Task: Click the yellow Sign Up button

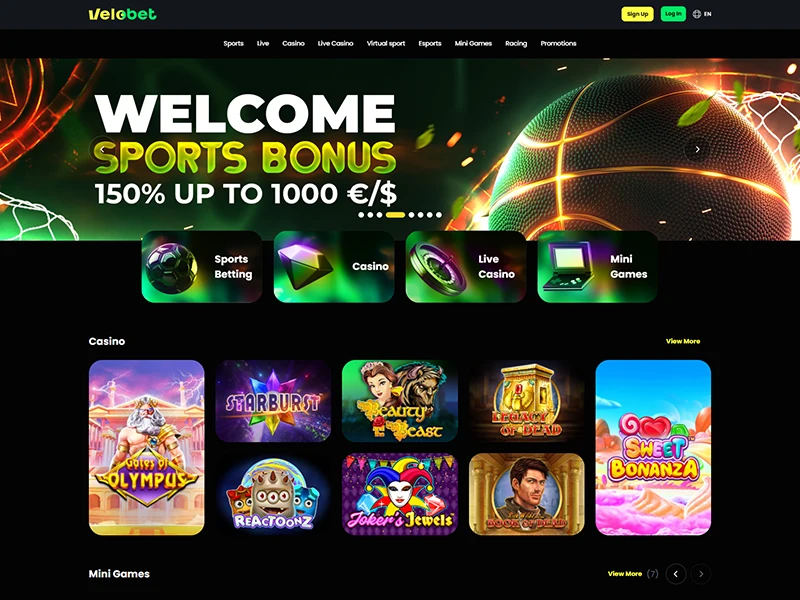Action: point(637,14)
